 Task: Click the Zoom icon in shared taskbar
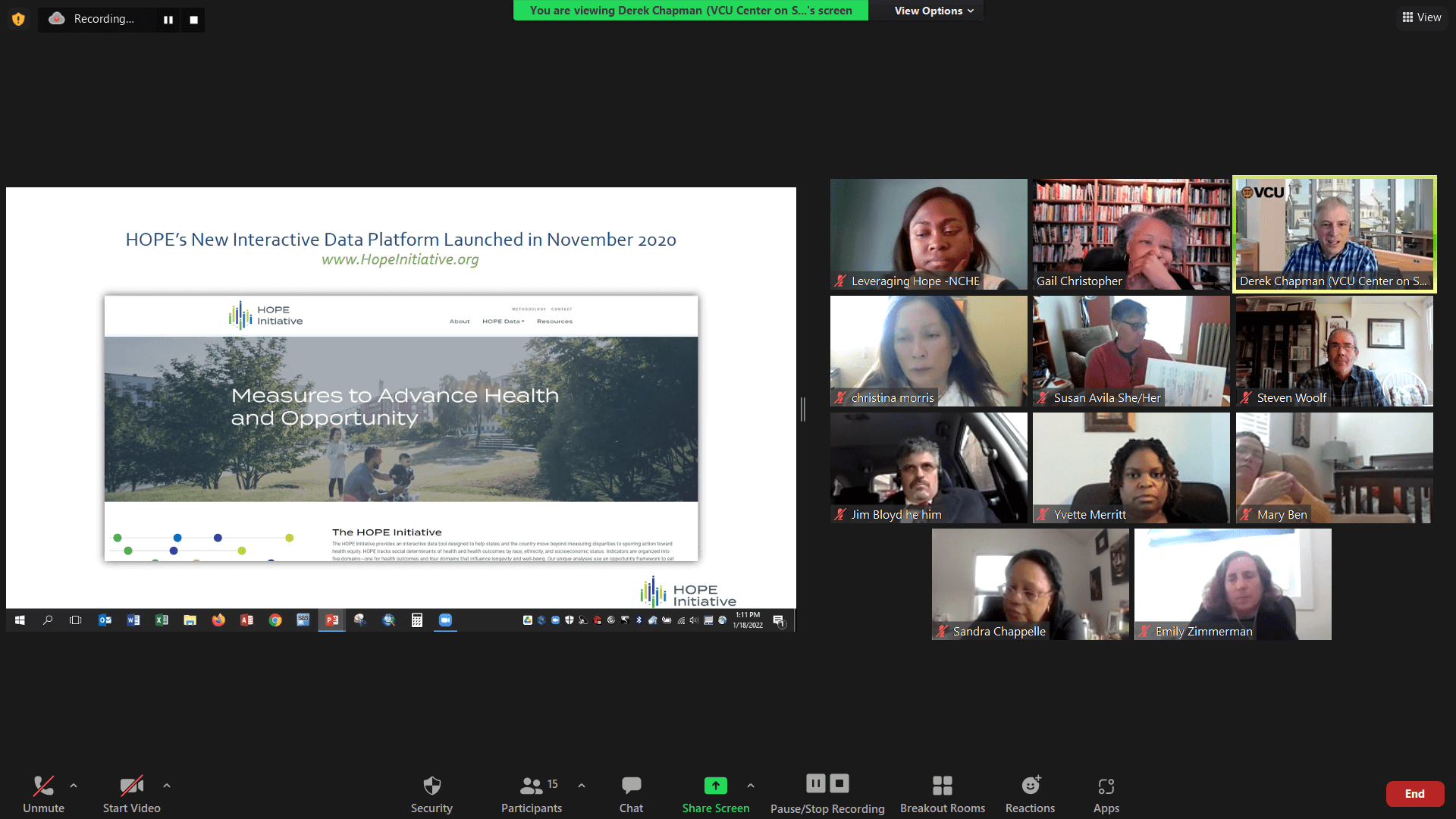point(445,620)
